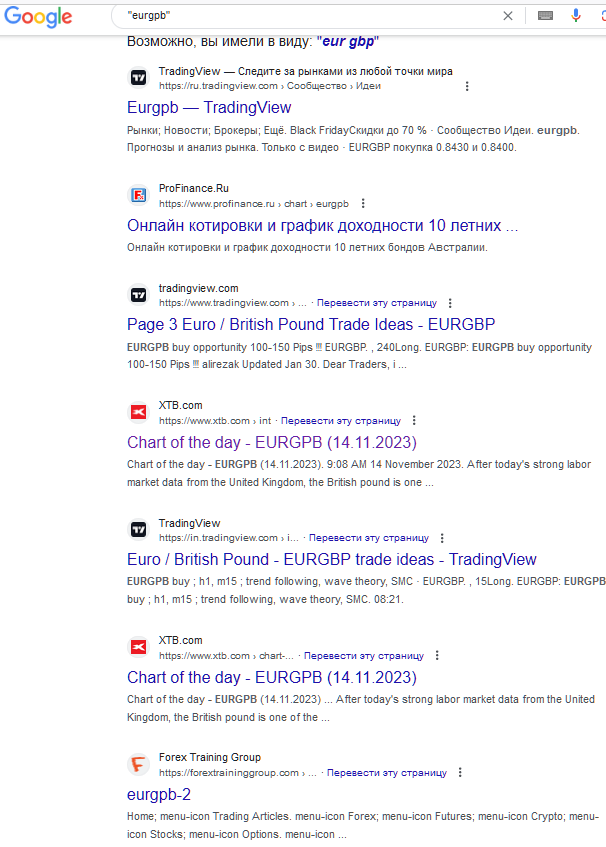Viewport: 606px width, 847px height.
Task: Click the suggested spelling "eur gbp"
Action: click(348, 42)
